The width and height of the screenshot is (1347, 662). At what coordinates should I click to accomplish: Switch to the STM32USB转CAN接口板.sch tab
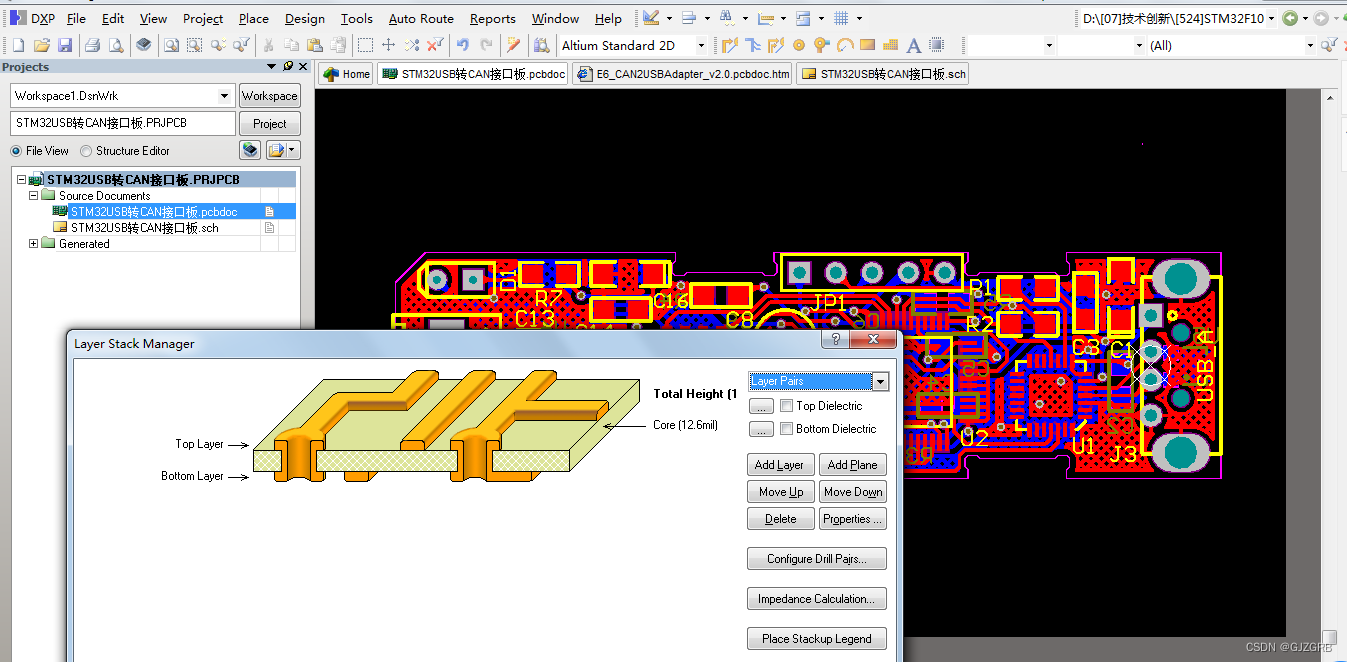[x=881, y=73]
